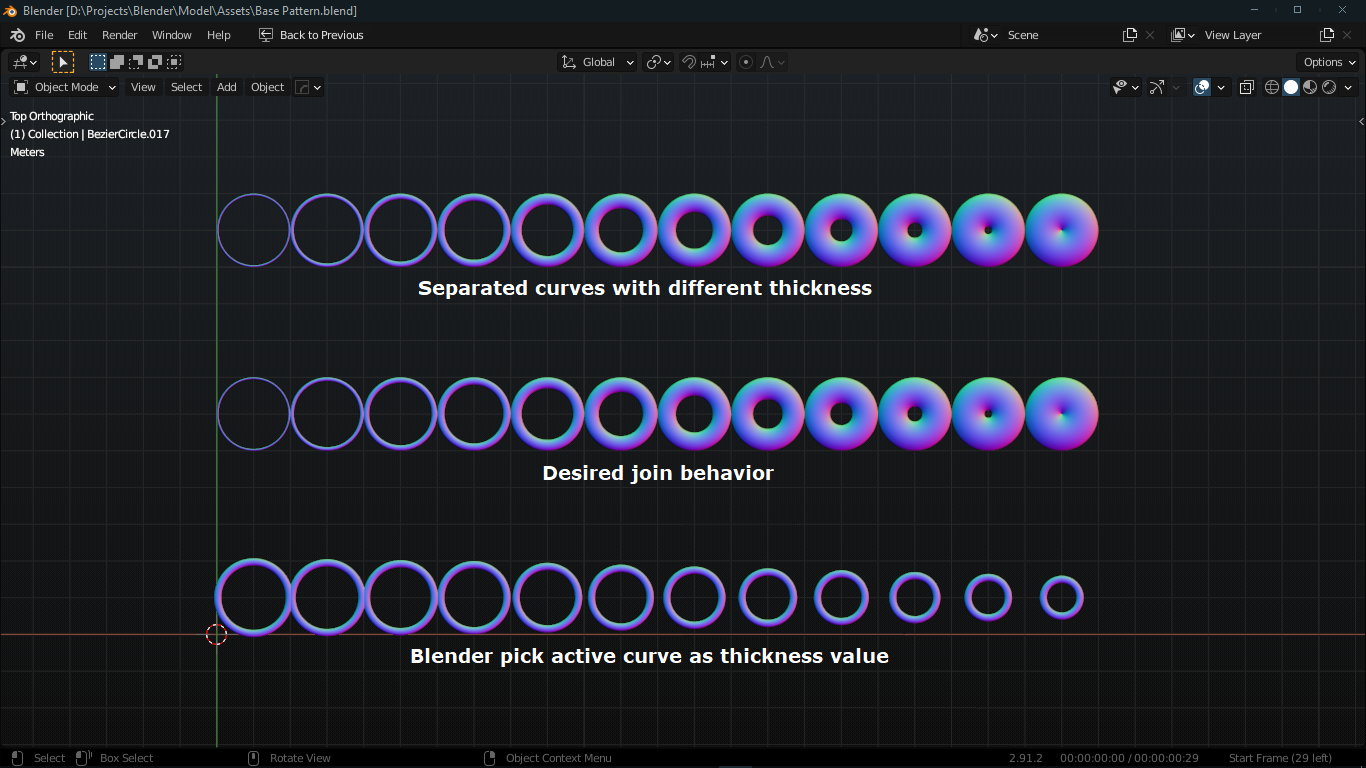Open the snapping options dropdown
This screenshot has height=768, width=1366.
[715, 62]
